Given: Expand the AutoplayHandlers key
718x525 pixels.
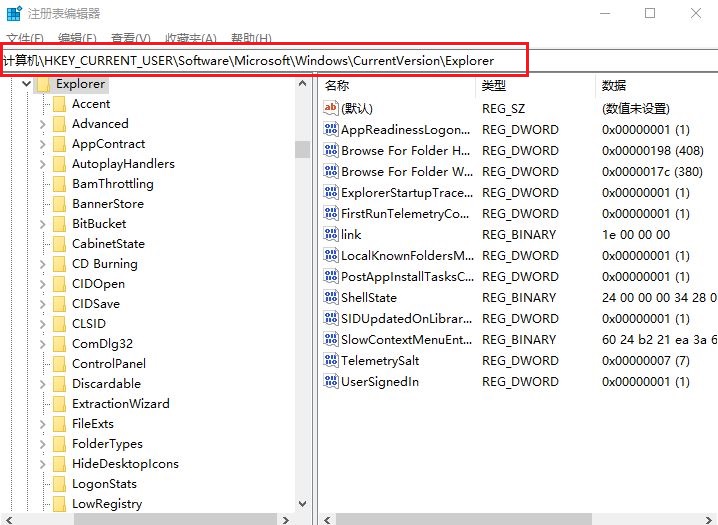Looking at the screenshot, I should 43,164.
